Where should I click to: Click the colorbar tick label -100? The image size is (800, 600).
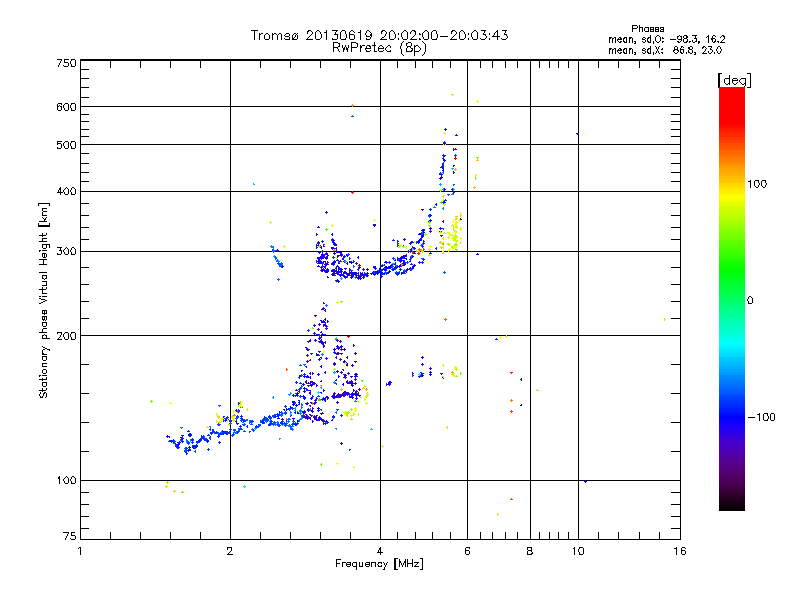(x=761, y=417)
